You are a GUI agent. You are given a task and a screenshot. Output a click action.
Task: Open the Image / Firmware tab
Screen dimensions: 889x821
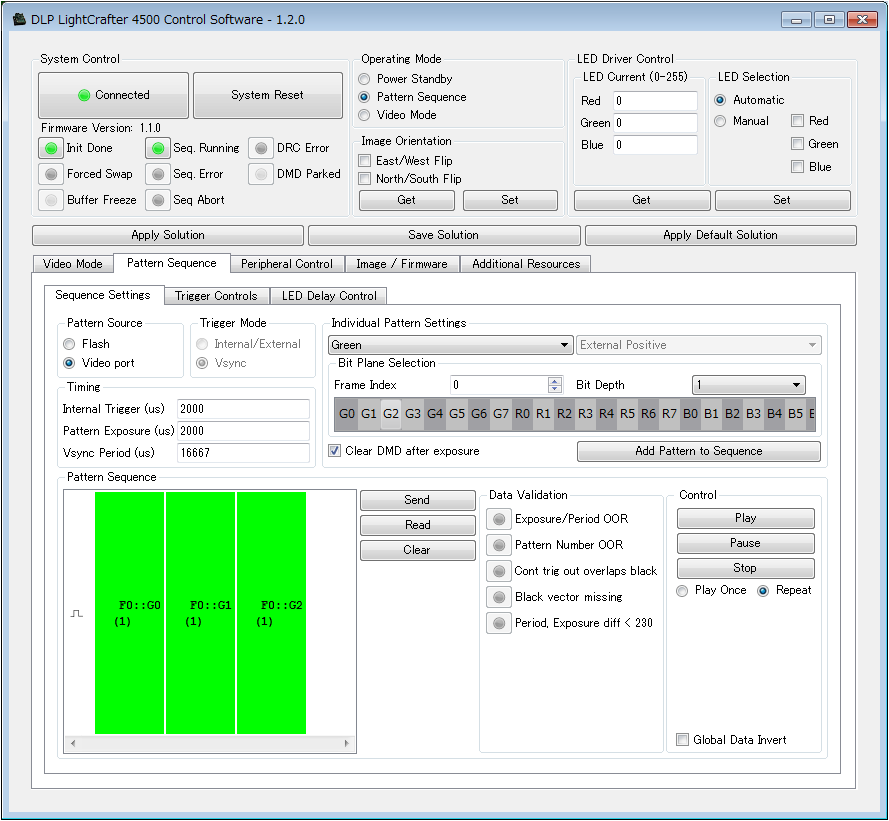[x=401, y=264]
